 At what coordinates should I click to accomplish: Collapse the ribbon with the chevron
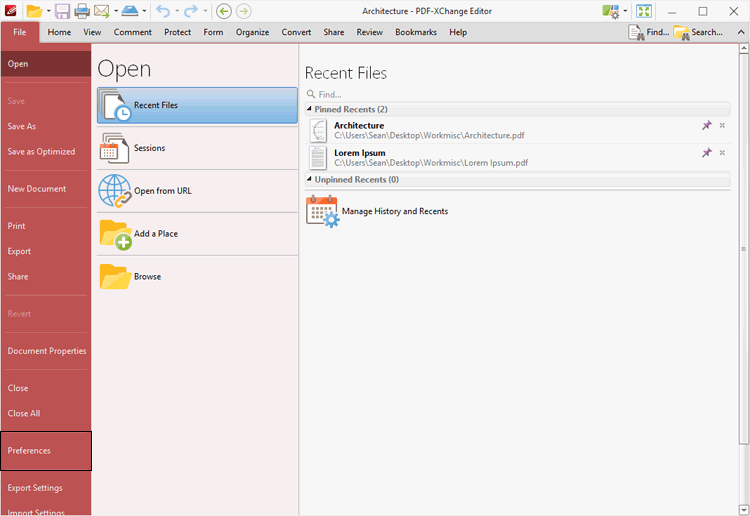point(741,32)
